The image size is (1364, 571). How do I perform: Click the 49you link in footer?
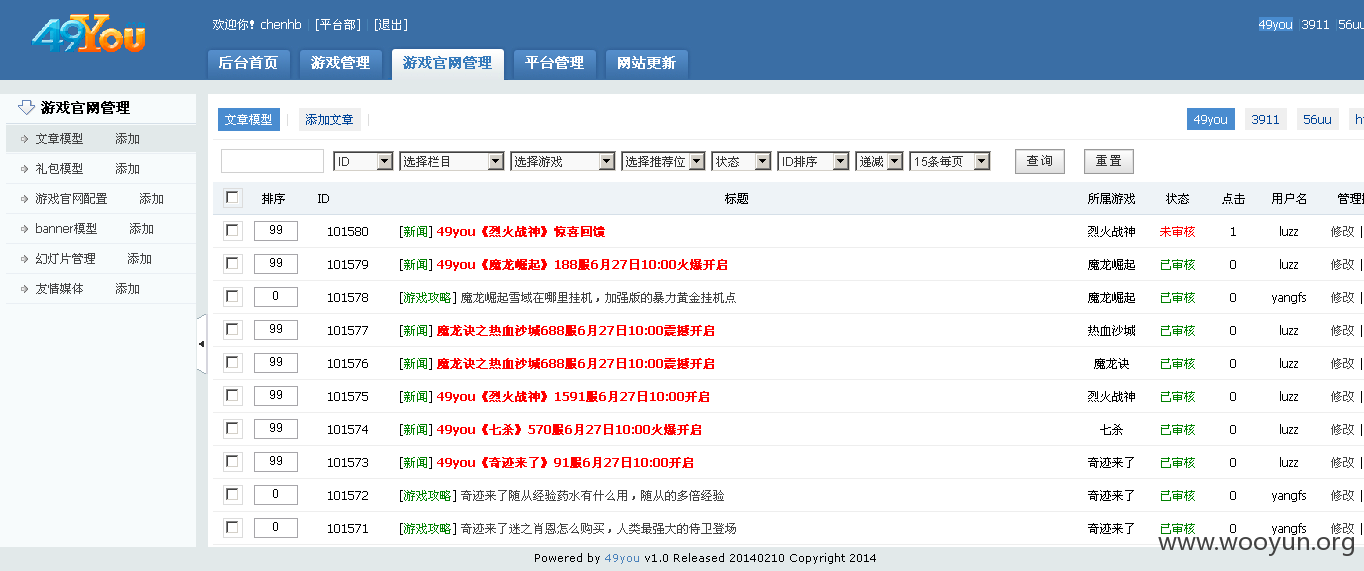tap(622, 558)
